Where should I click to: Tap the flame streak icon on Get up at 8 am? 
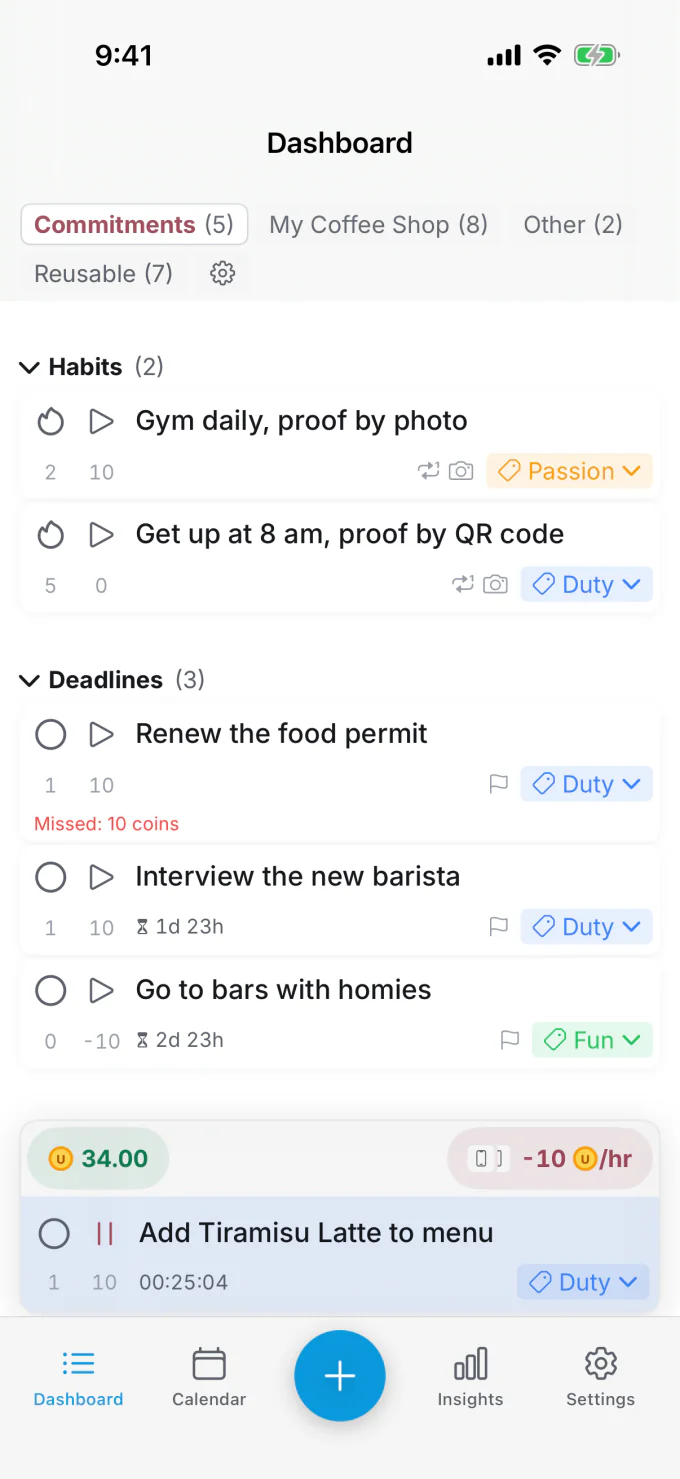50,535
